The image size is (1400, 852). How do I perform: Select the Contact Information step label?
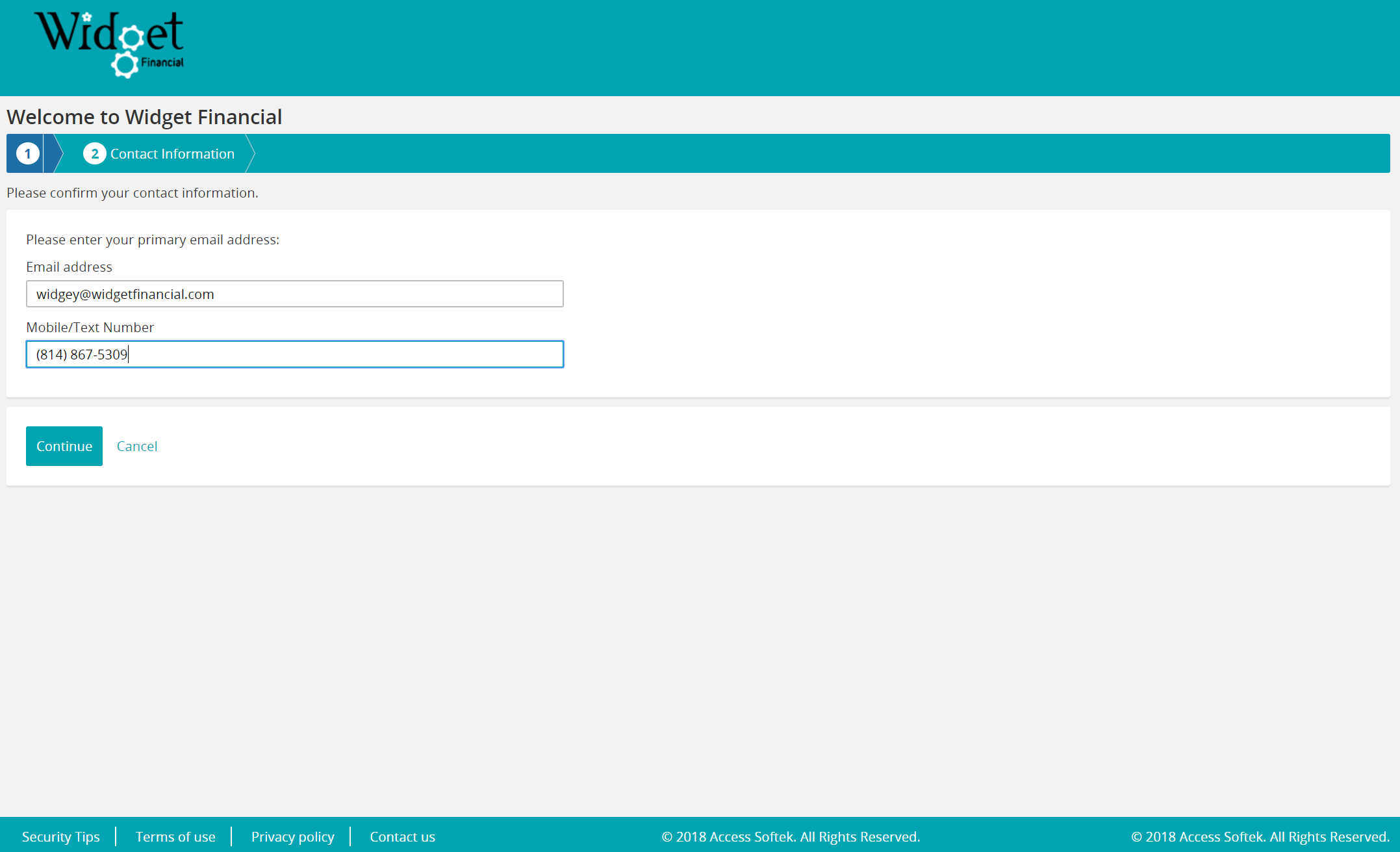[x=172, y=154]
